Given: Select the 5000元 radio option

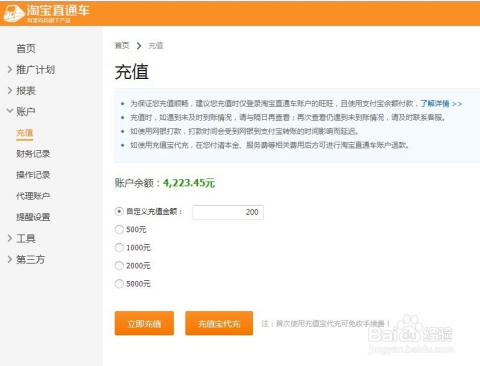Looking at the screenshot, I should click(x=119, y=284).
